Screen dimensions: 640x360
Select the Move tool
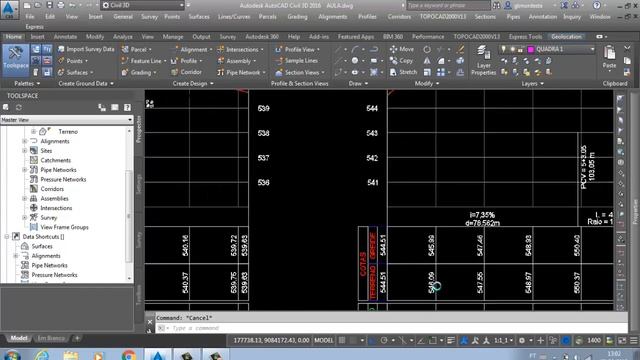(x=402, y=49)
